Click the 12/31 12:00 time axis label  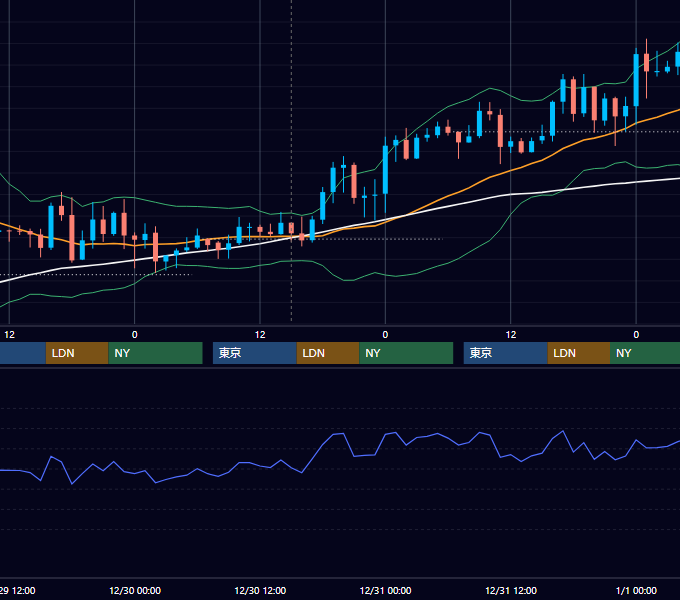pos(511,590)
